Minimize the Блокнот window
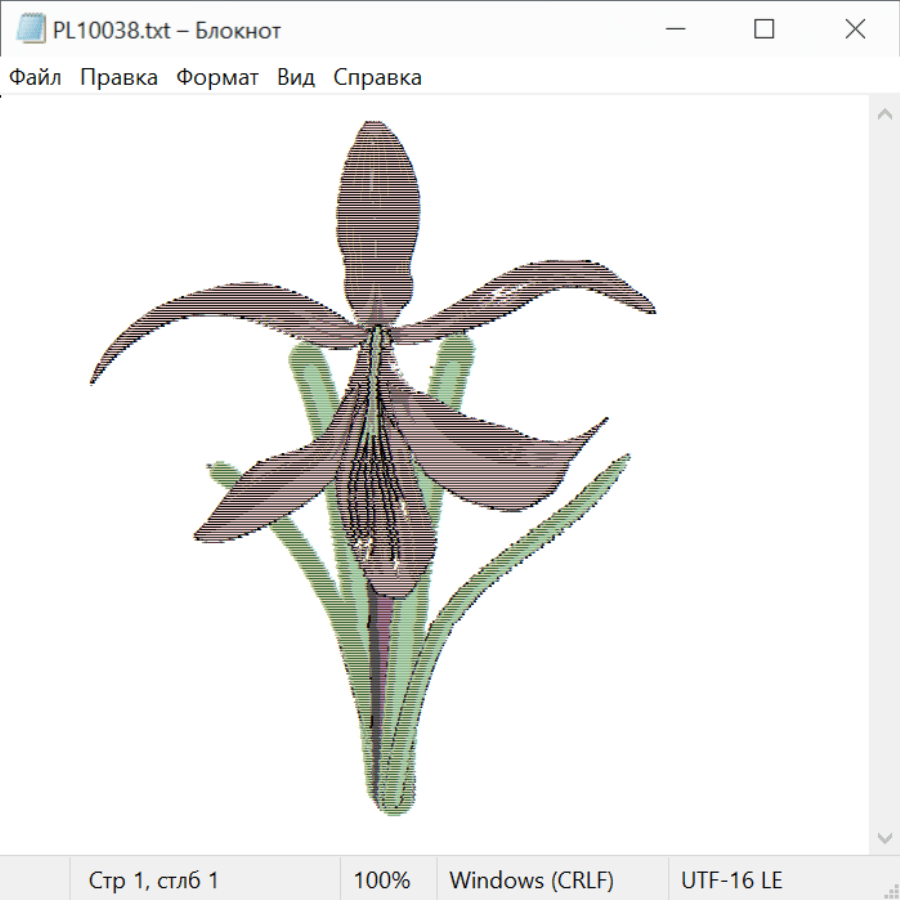This screenshot has width=900, height=900. [x=672, y=30]
